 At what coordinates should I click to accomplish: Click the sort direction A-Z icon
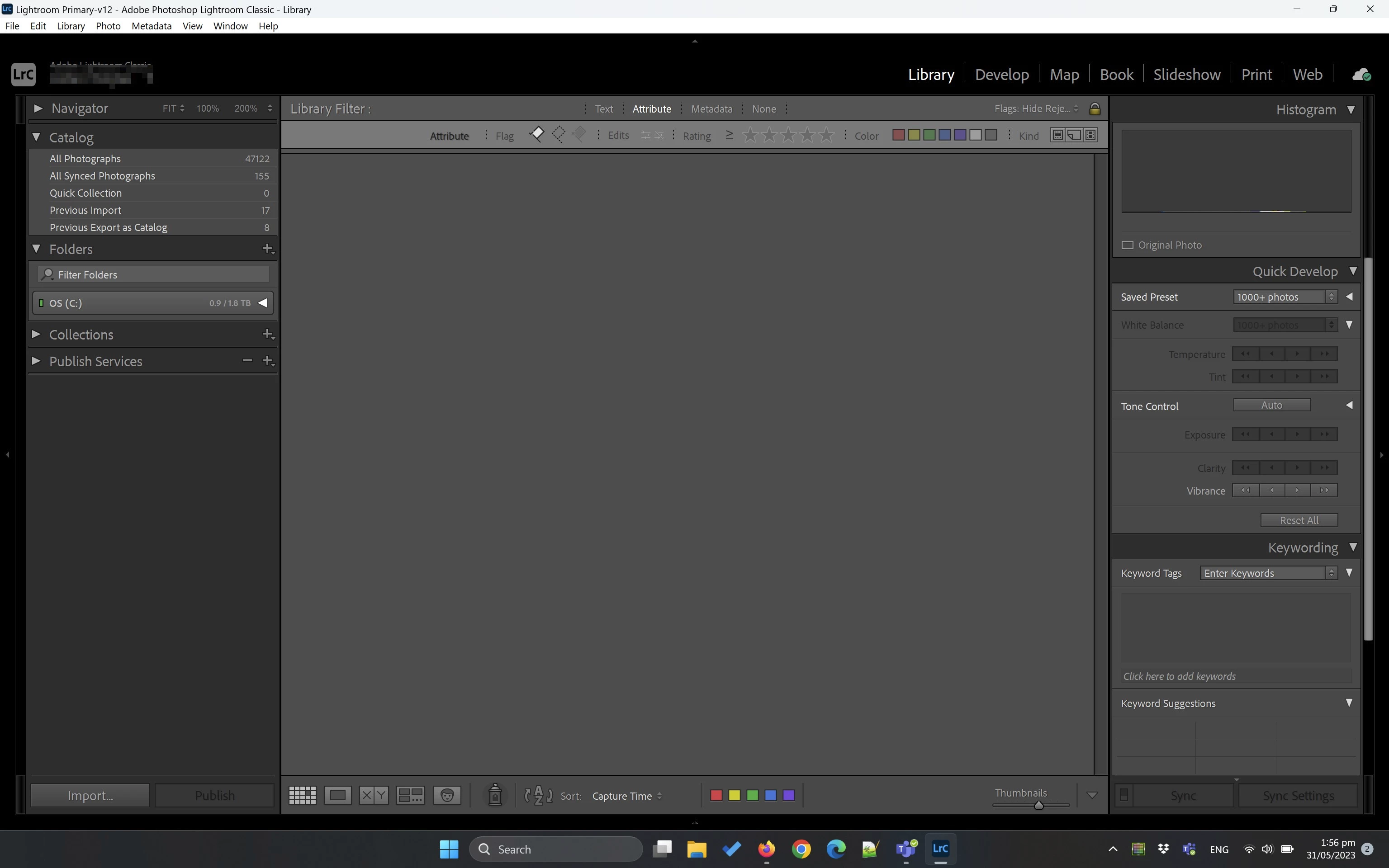click(538, 795)
